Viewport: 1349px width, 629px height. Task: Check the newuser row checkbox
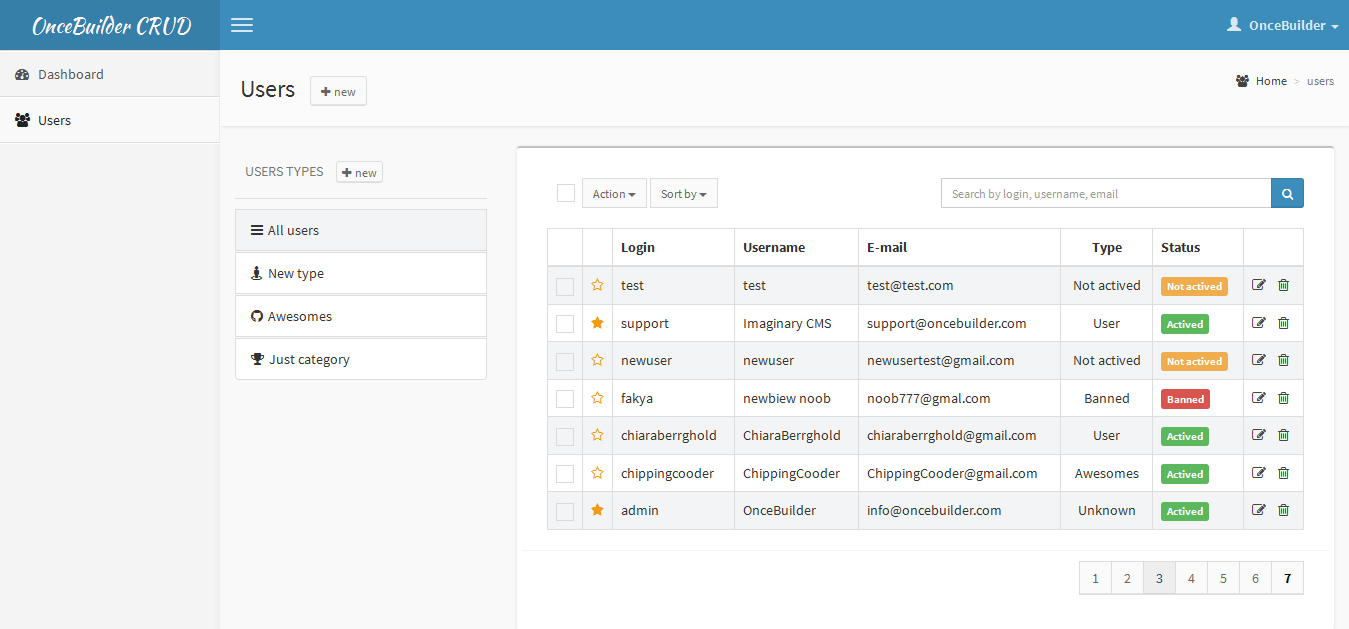tap(565, 361)
